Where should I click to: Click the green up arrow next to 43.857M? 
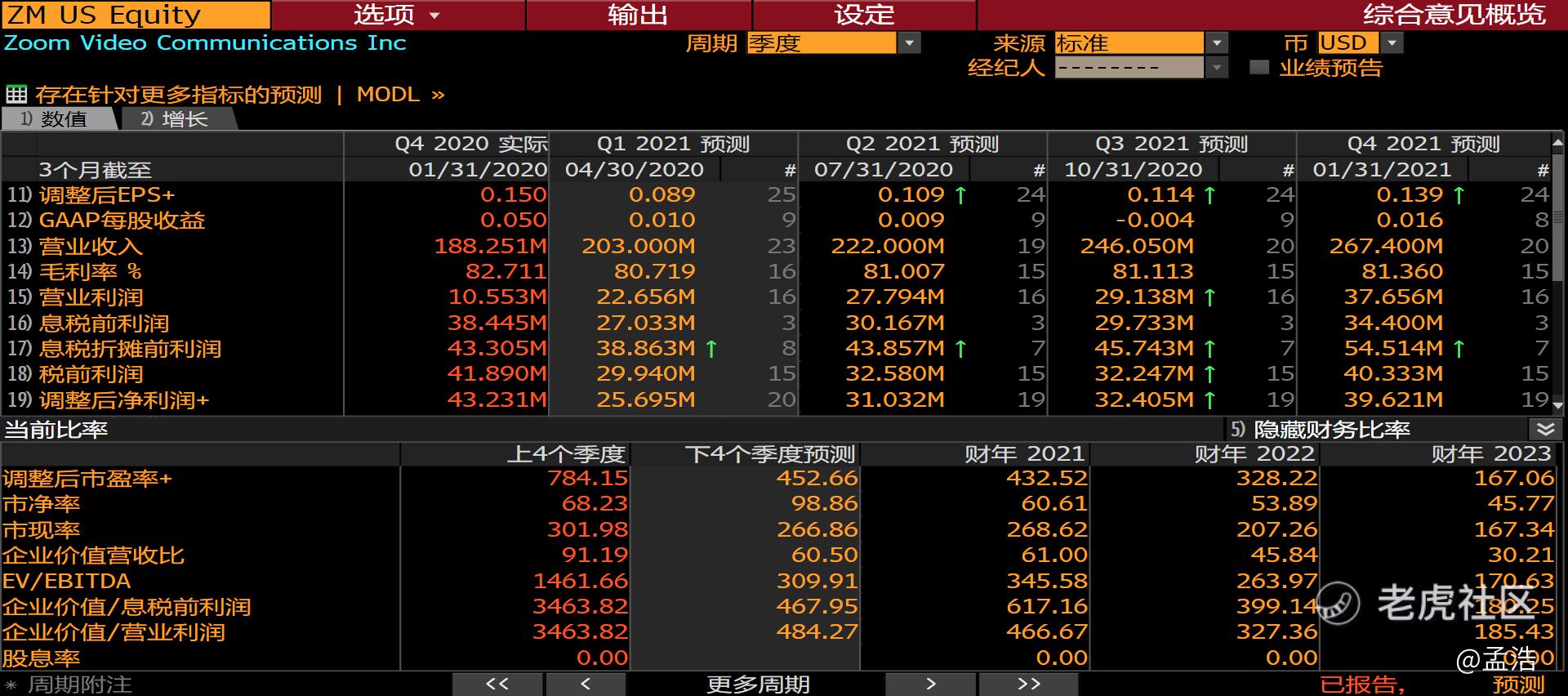pyautogui.click(x=960, y=349)
